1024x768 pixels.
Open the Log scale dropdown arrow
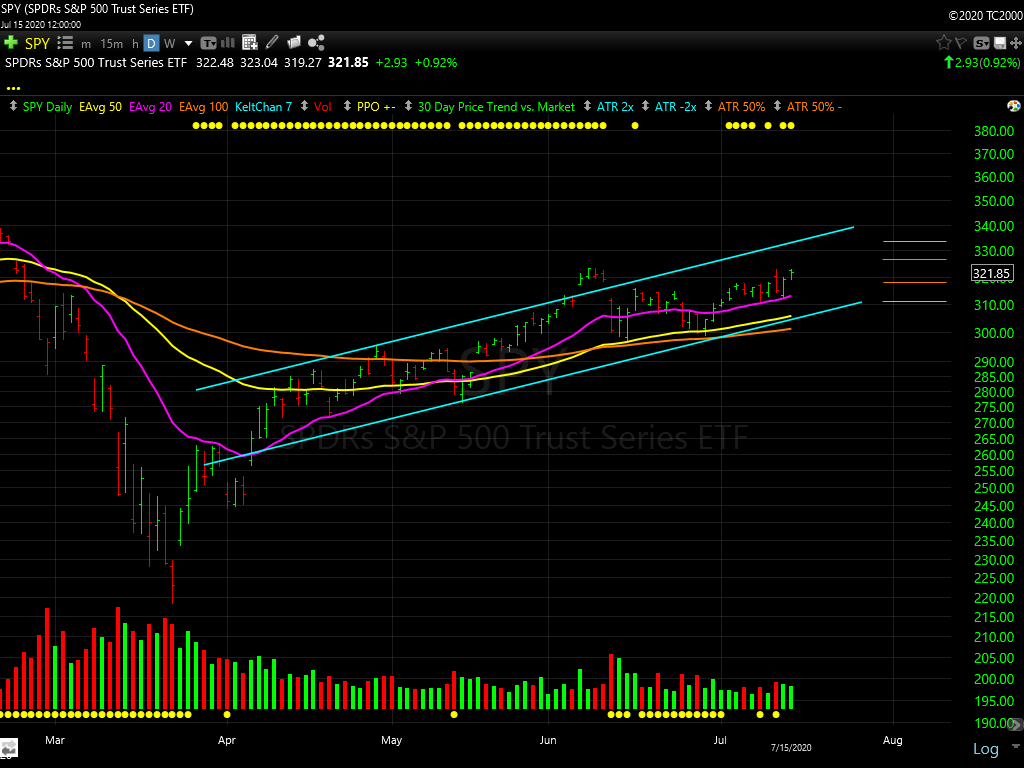coord(1016,746)
